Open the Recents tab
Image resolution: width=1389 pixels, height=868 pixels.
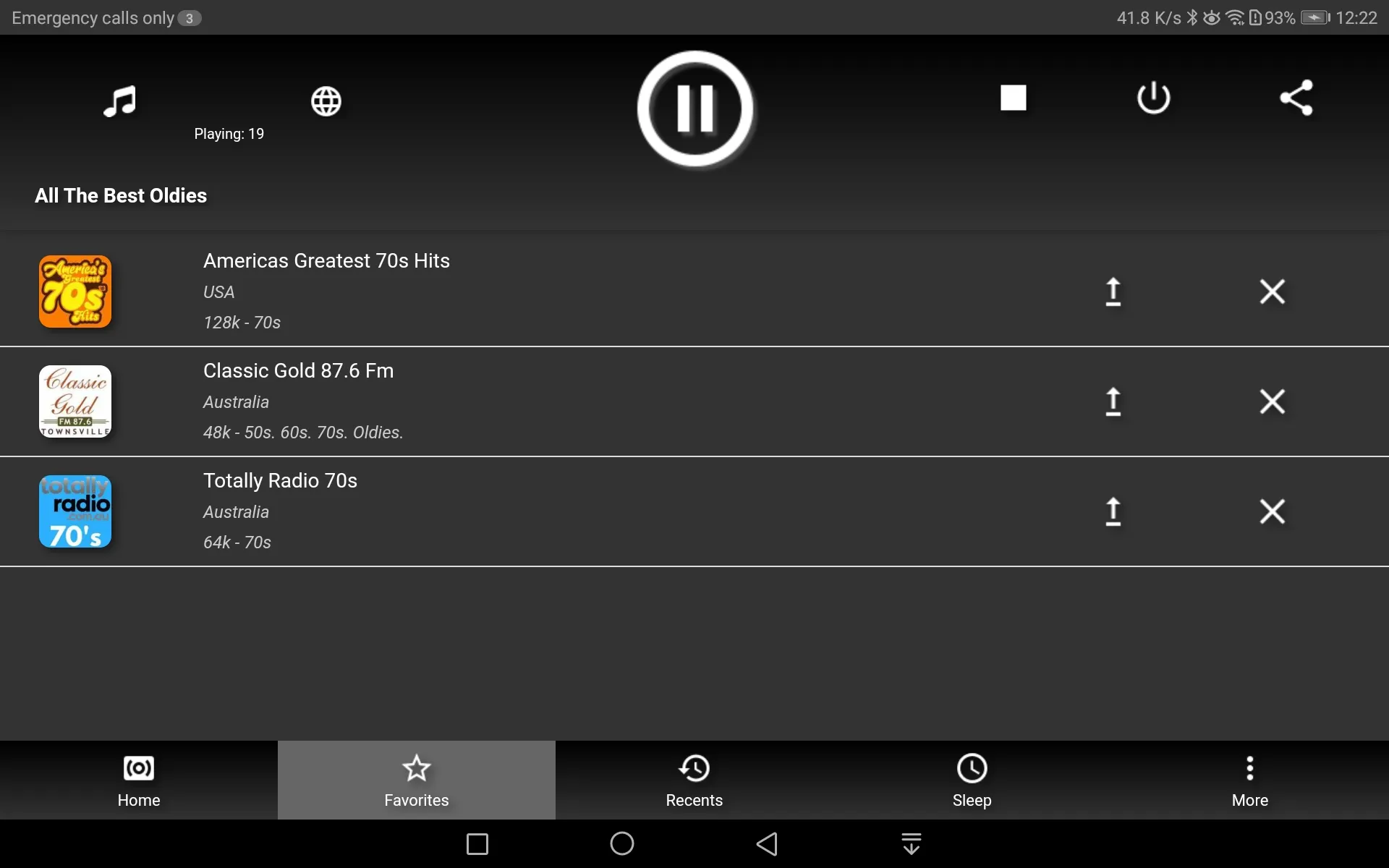point(694,780)
